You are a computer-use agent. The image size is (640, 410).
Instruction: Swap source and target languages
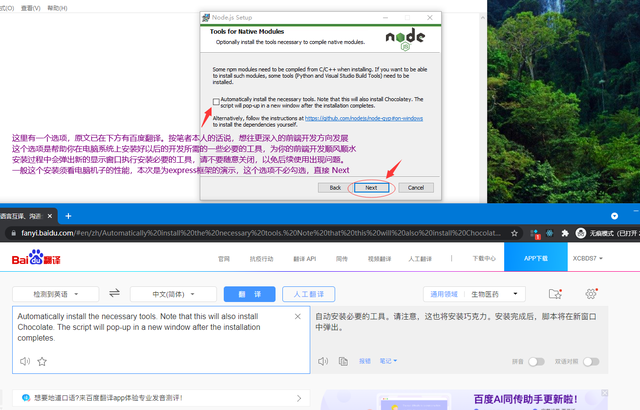114,293
